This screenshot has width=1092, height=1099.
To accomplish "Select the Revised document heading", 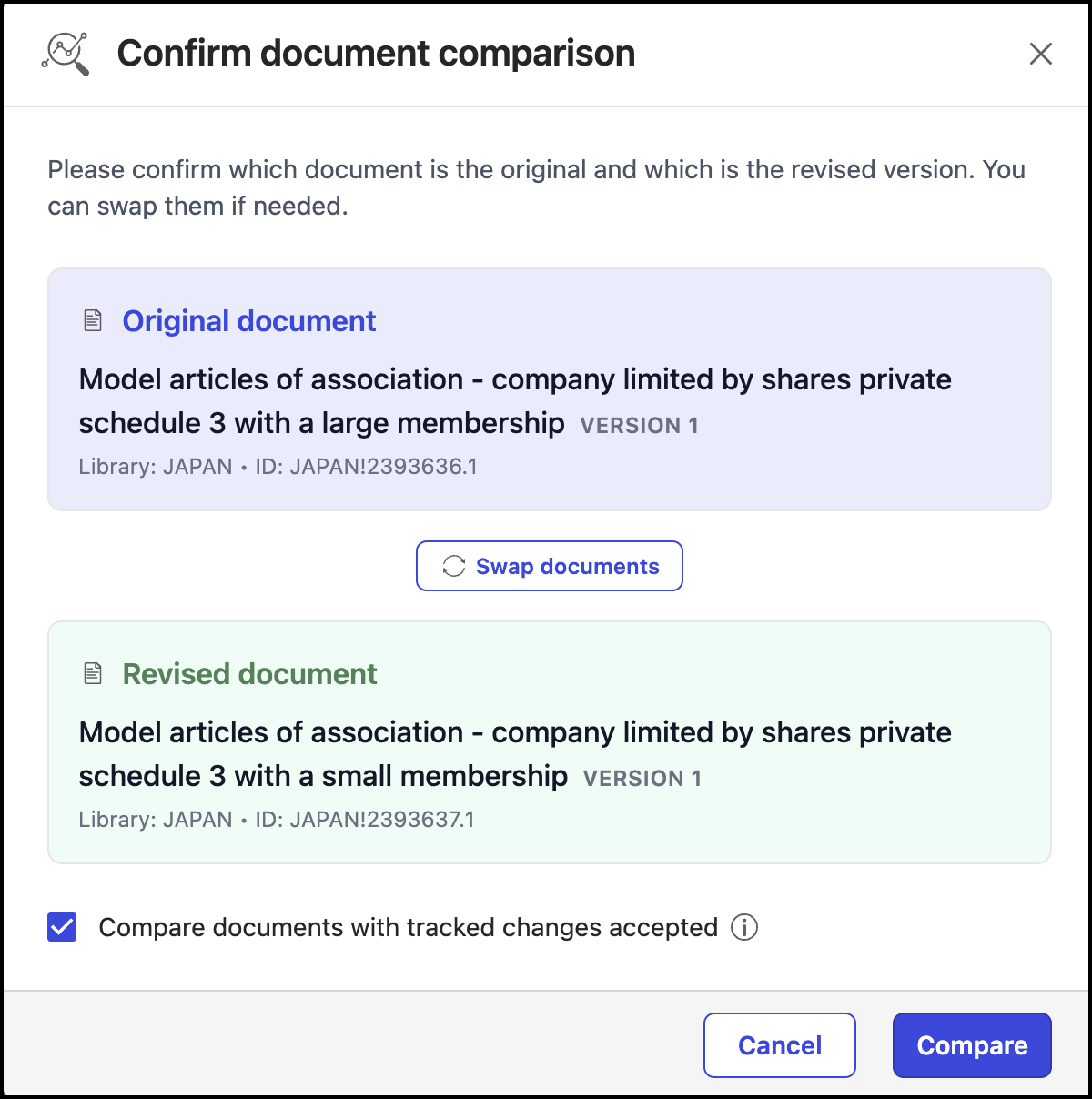I will 249,674.
